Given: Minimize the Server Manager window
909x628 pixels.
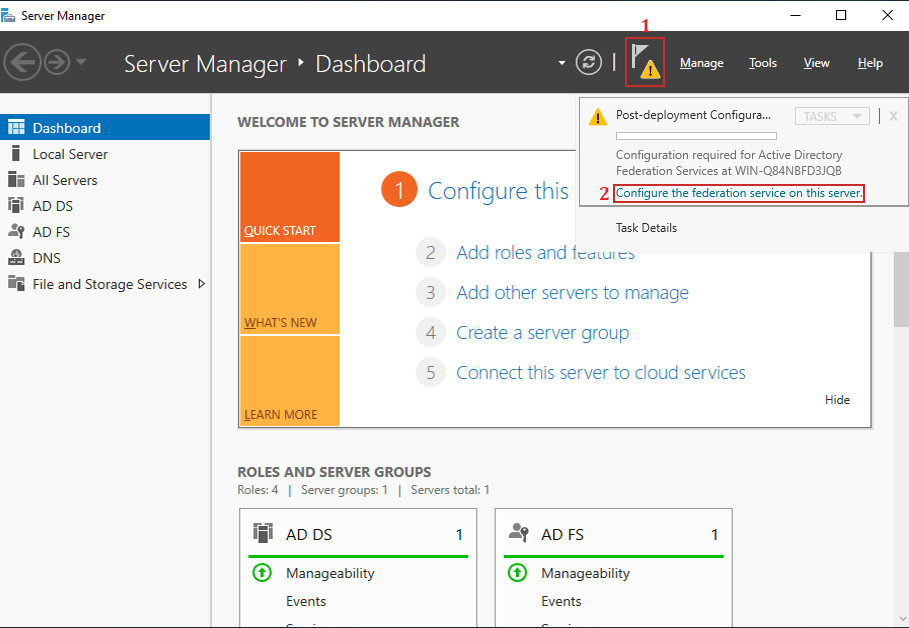Looking at the screenshot, I should (795, 15).
